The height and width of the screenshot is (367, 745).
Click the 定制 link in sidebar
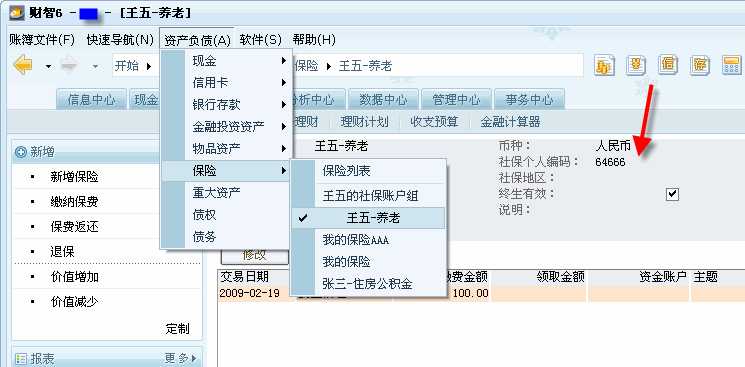[178, 328]
